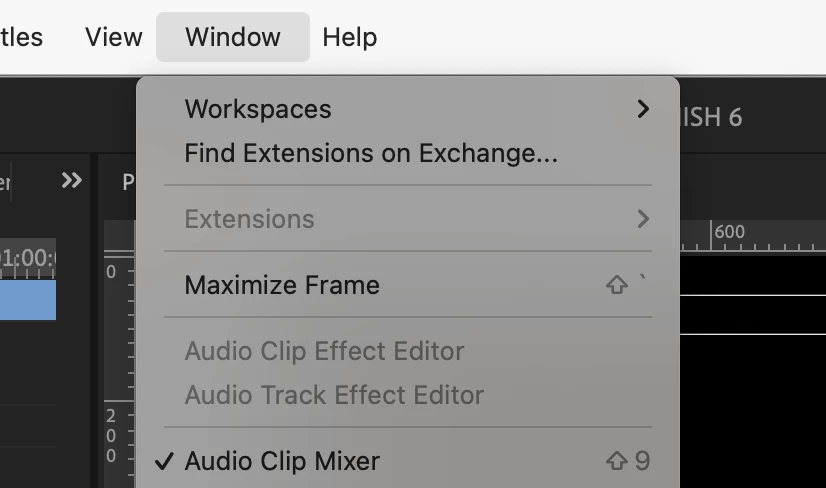Click the checkmark beside Audio Clip Mixer
The height and width of the screenshot is (488, 826).
click(164, 461)
